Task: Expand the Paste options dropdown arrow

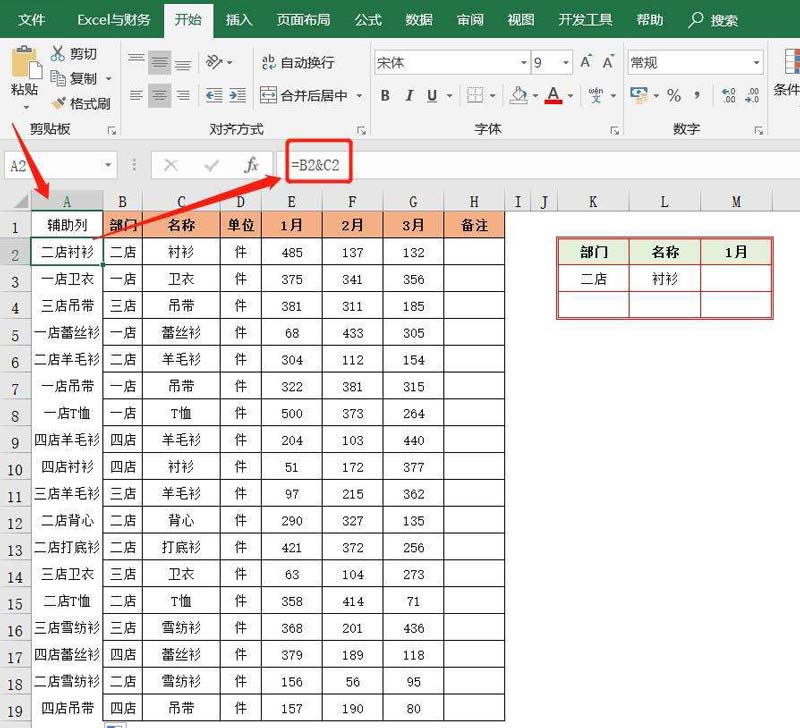Action: click(26, 107)
